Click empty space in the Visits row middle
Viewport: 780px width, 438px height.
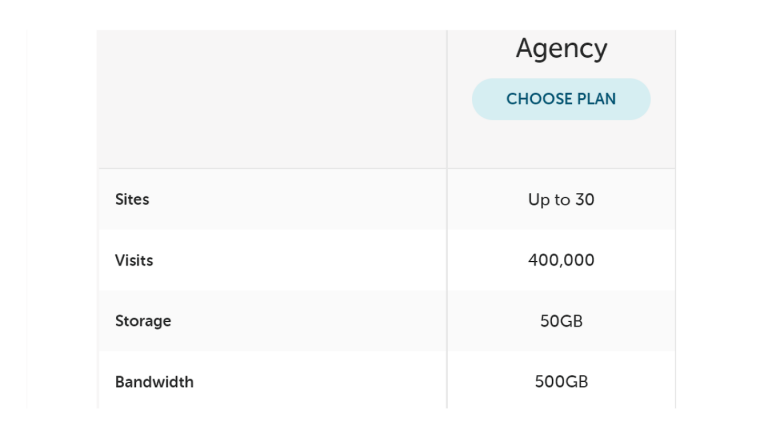pyautogui.click(x=298, y=260)
